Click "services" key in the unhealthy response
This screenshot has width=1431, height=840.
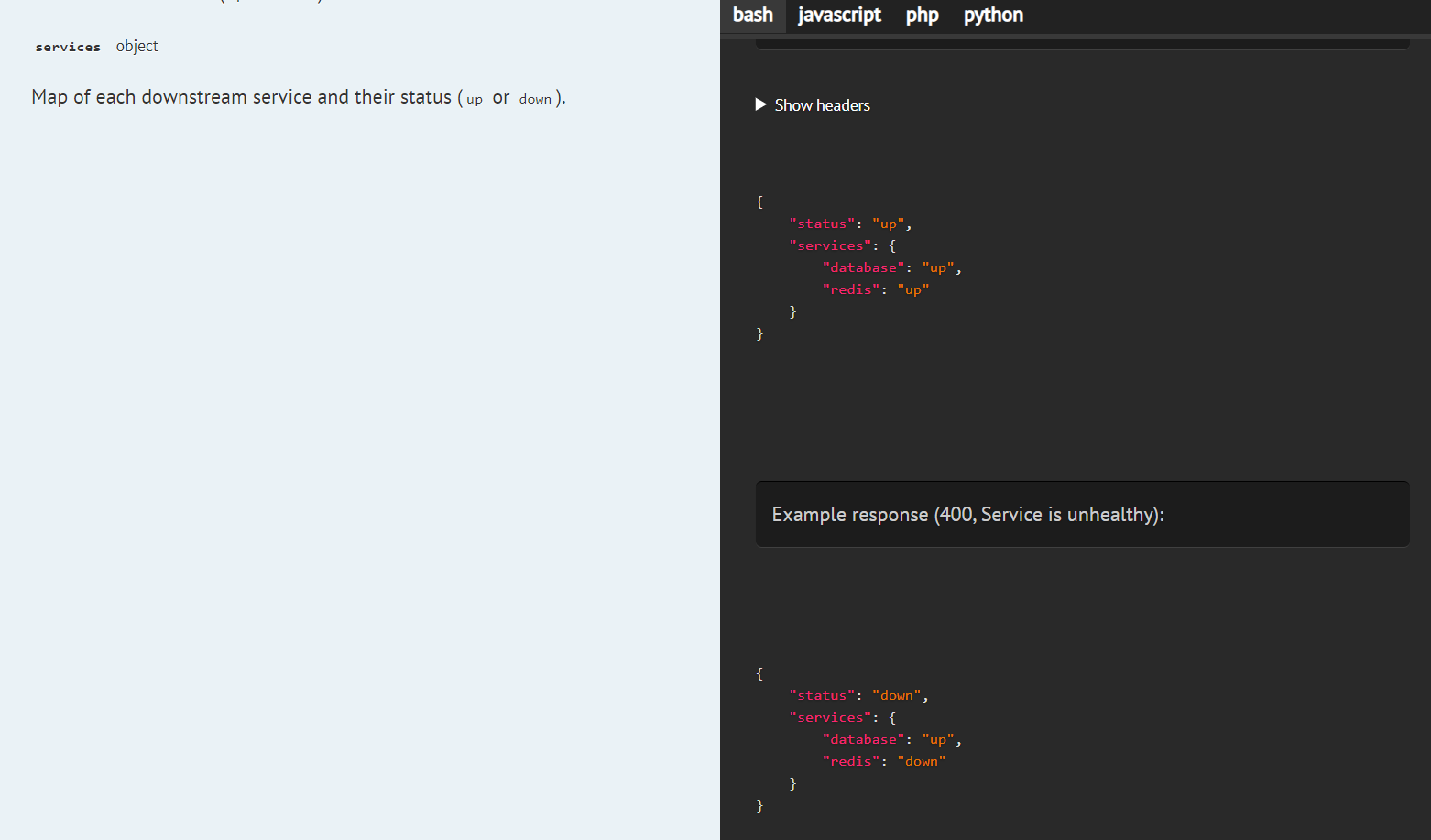click(x=830, y=717)
